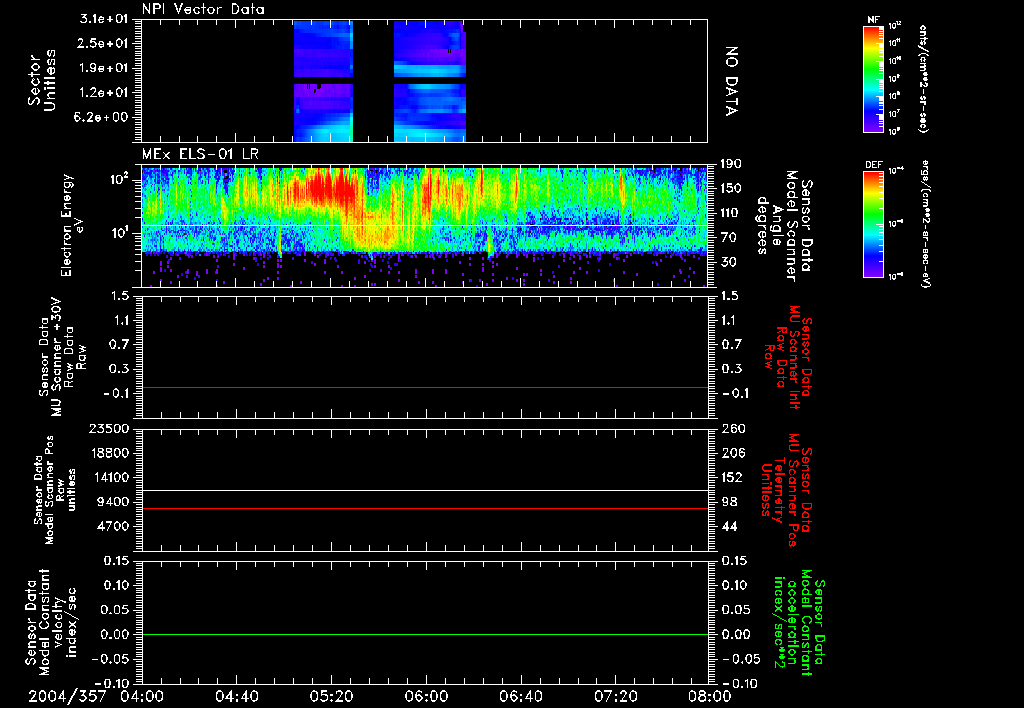
Task: Click the 06:00 time axis label
Action: tap(426, 695)
